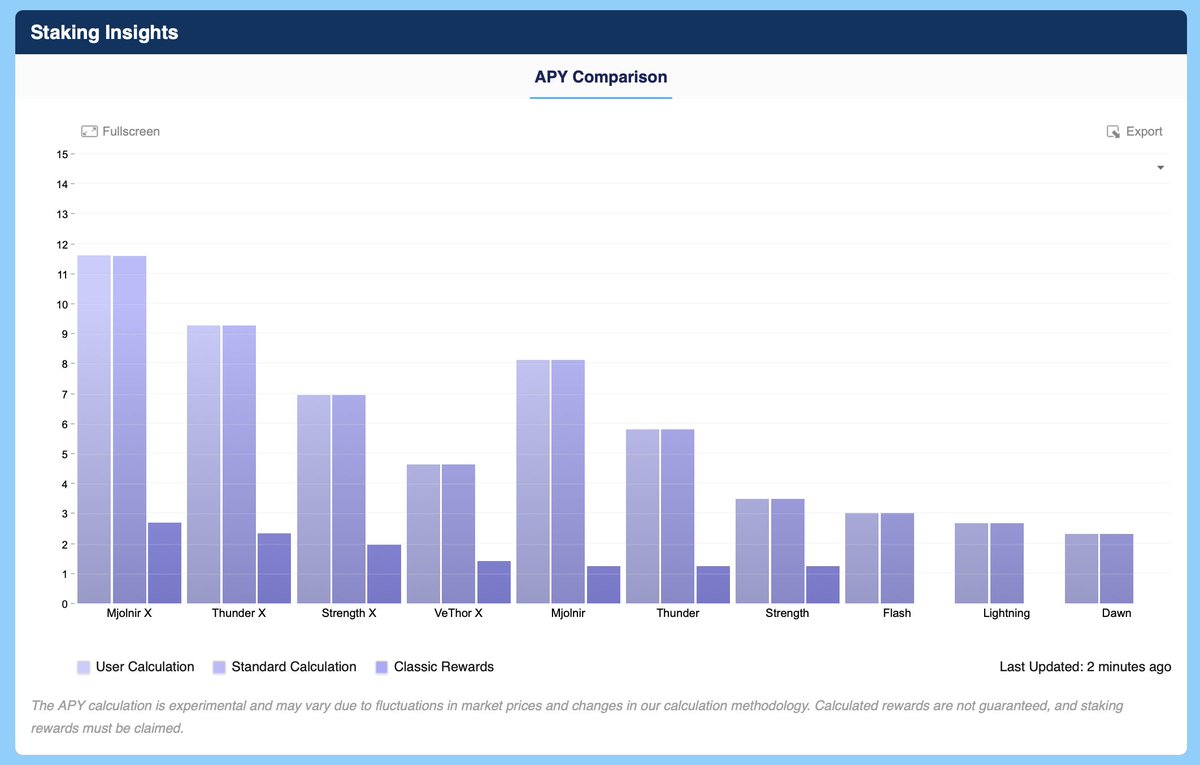Click the Fullscreen icon
Screen dimensions: 1200x765
89,131
